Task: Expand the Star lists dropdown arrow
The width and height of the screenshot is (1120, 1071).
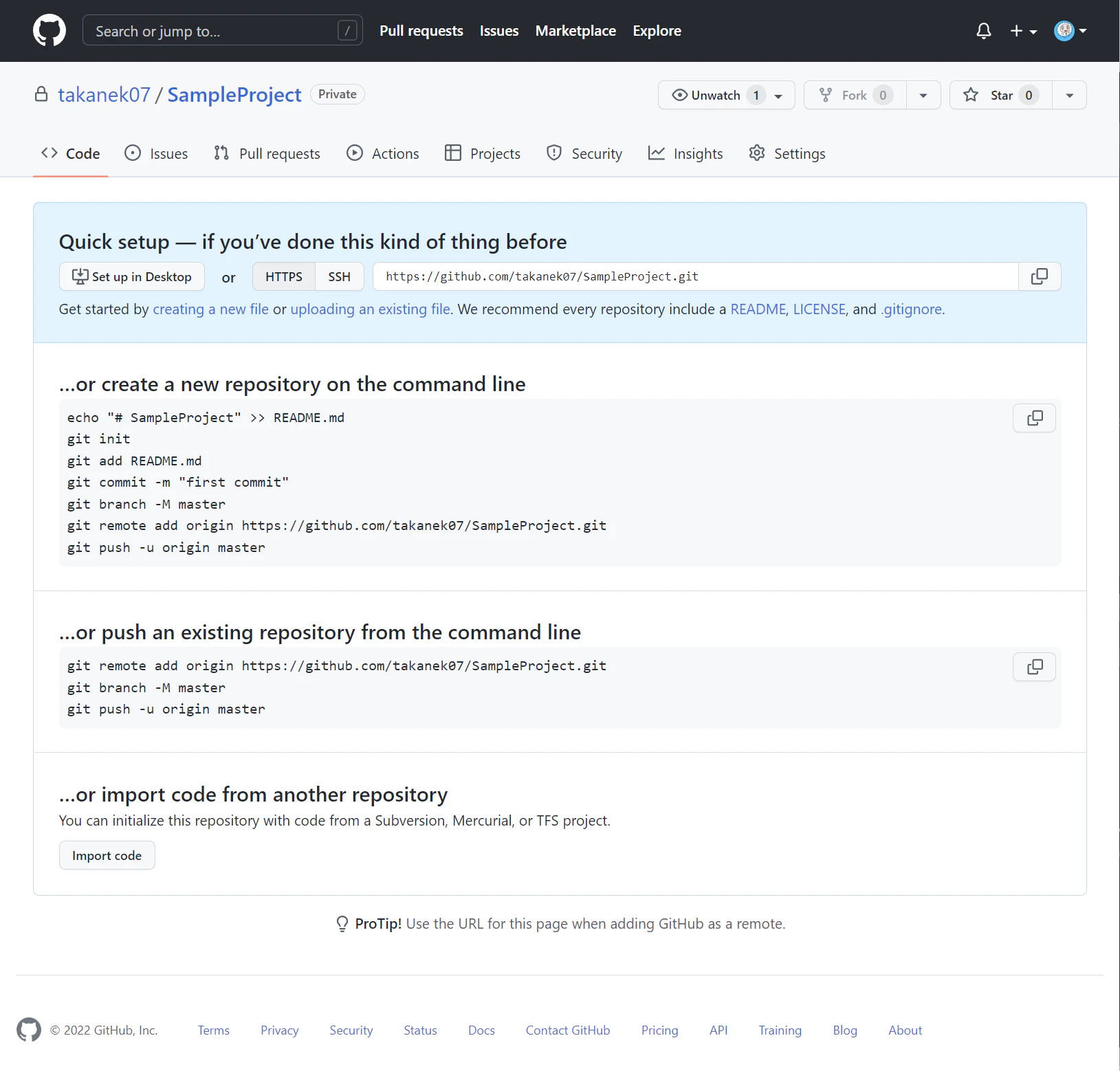Action: click(1069, 95)
